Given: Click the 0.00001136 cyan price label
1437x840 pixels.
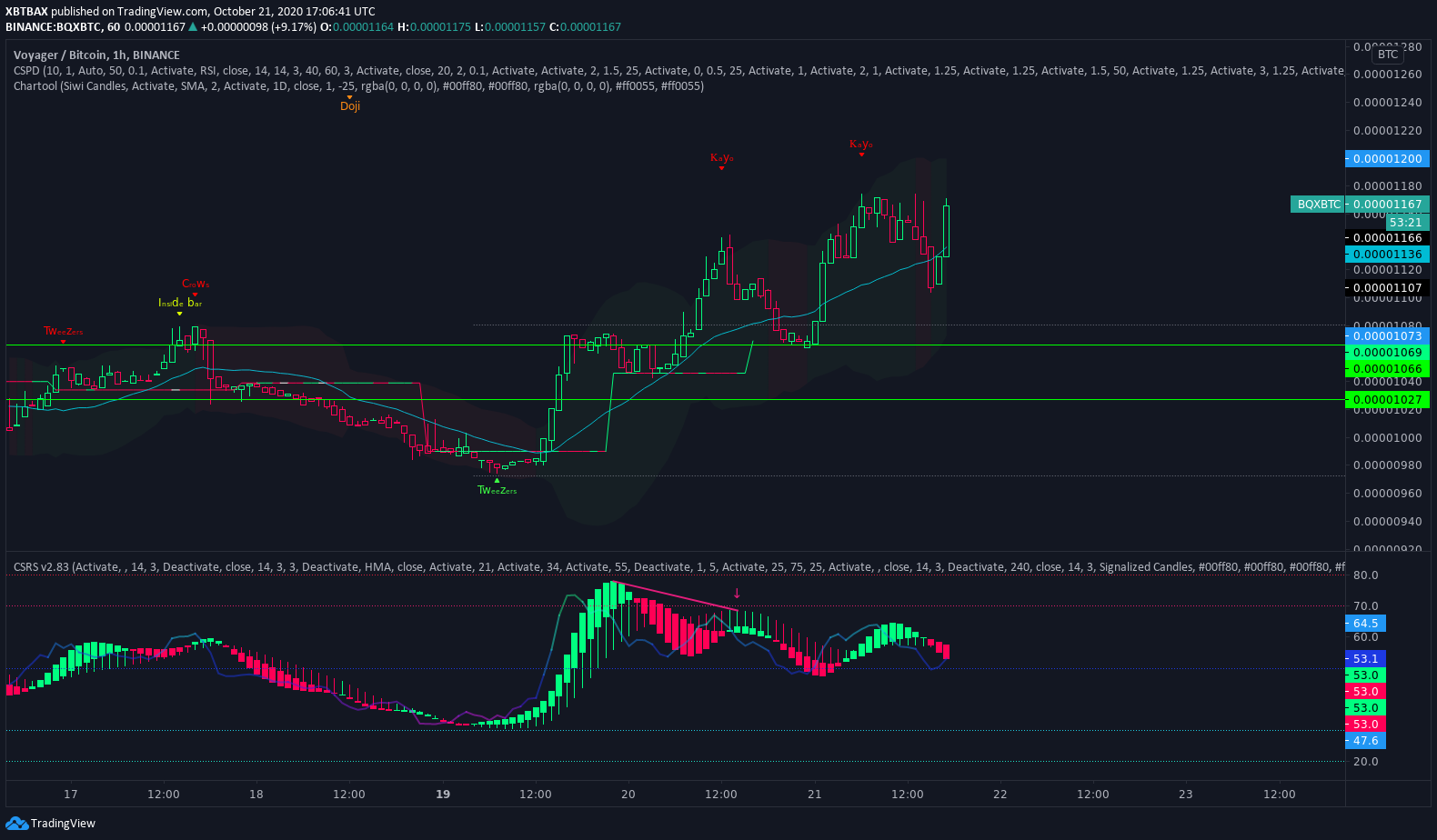Looking at the screenshot, I should (1387, 255).
